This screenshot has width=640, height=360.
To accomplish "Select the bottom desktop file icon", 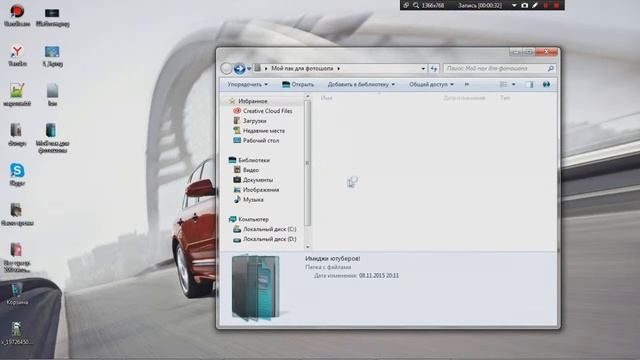I will (x=16, y=333).
